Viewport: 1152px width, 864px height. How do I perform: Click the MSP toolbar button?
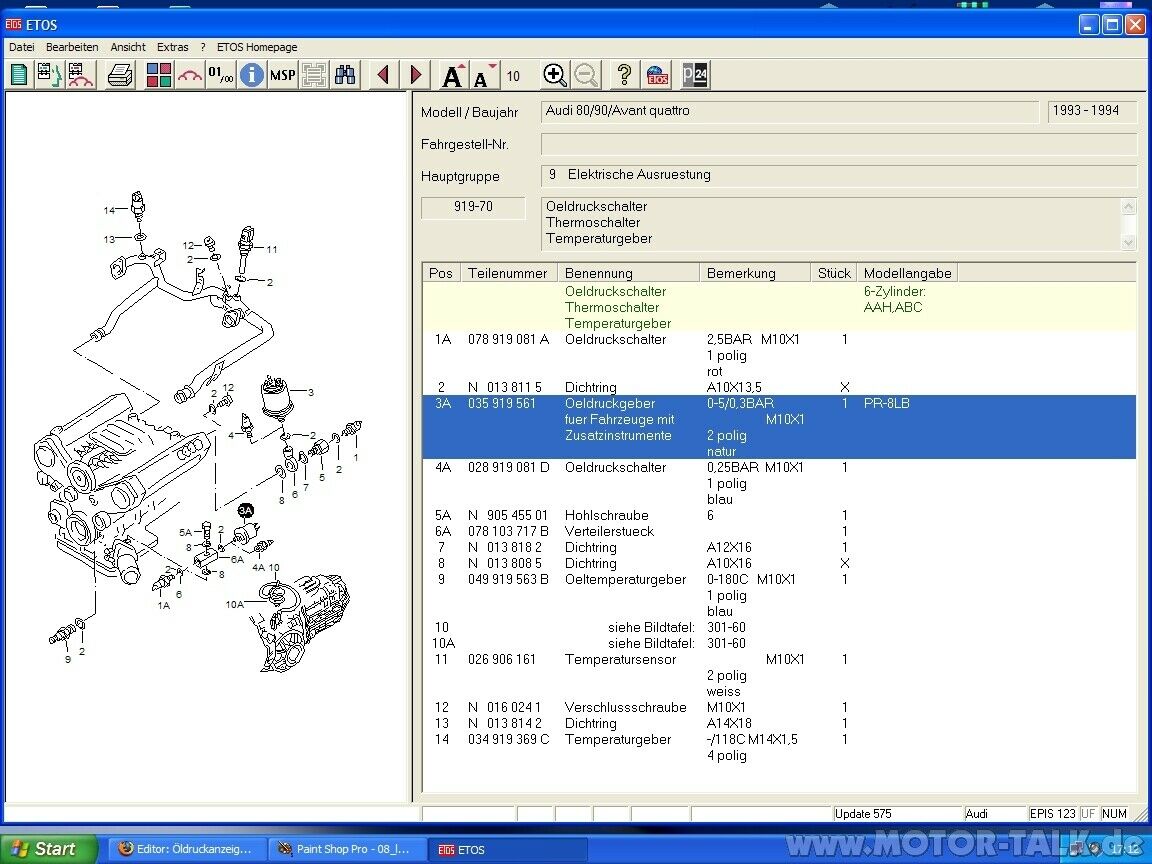click(x=283, y=75)
